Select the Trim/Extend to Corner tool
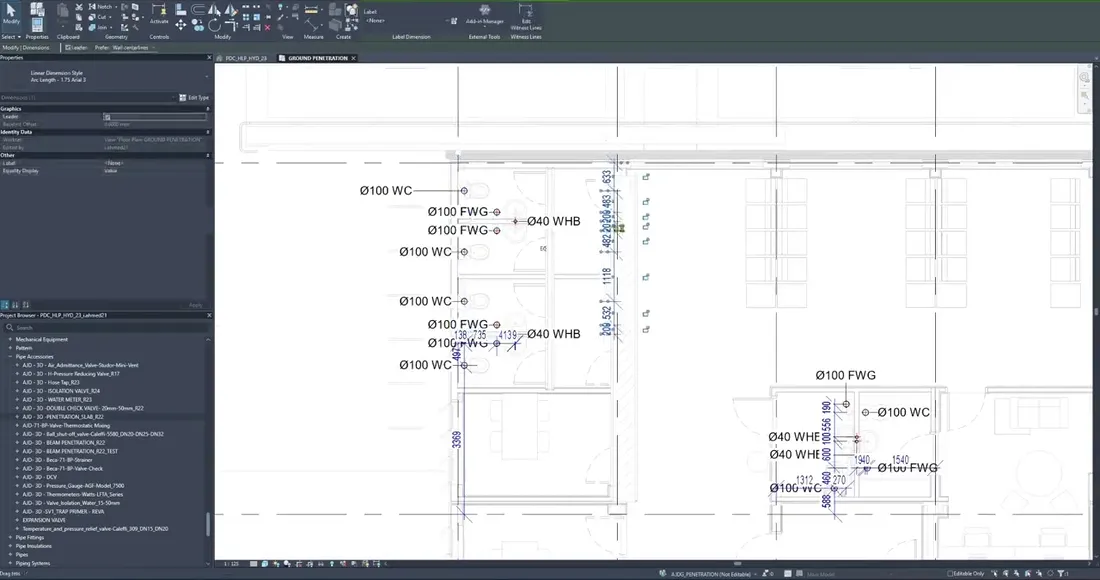Image resolution: width=1100 pixels, height=580 pixels. tap(230, 25)
